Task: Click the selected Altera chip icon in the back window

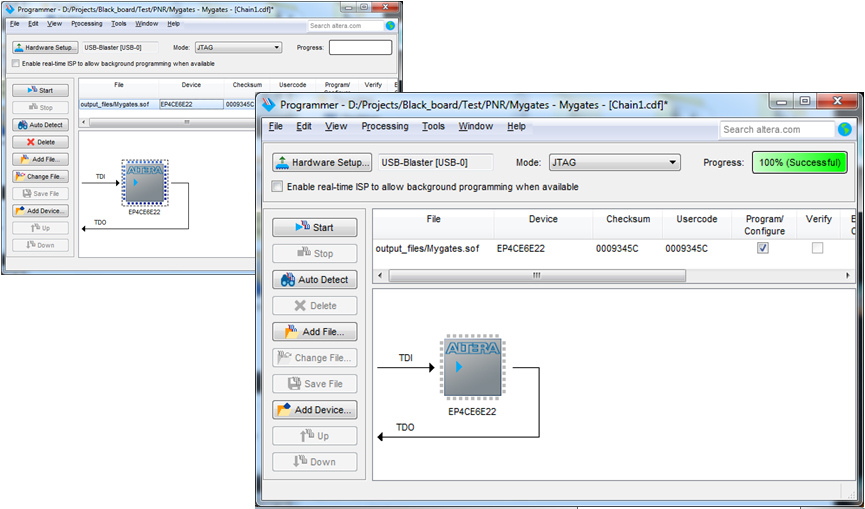Action: pyautogui.click(x=144, y=183)
